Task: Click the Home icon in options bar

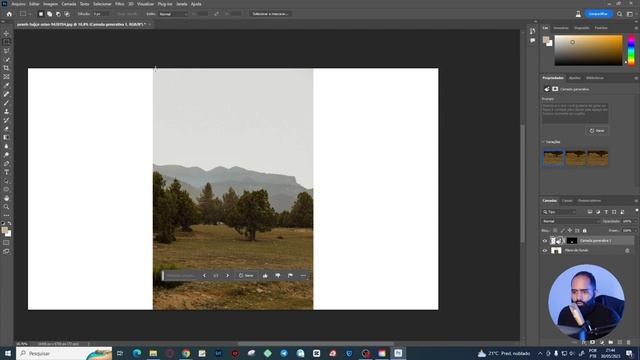Action: click(x=9, y=14)
